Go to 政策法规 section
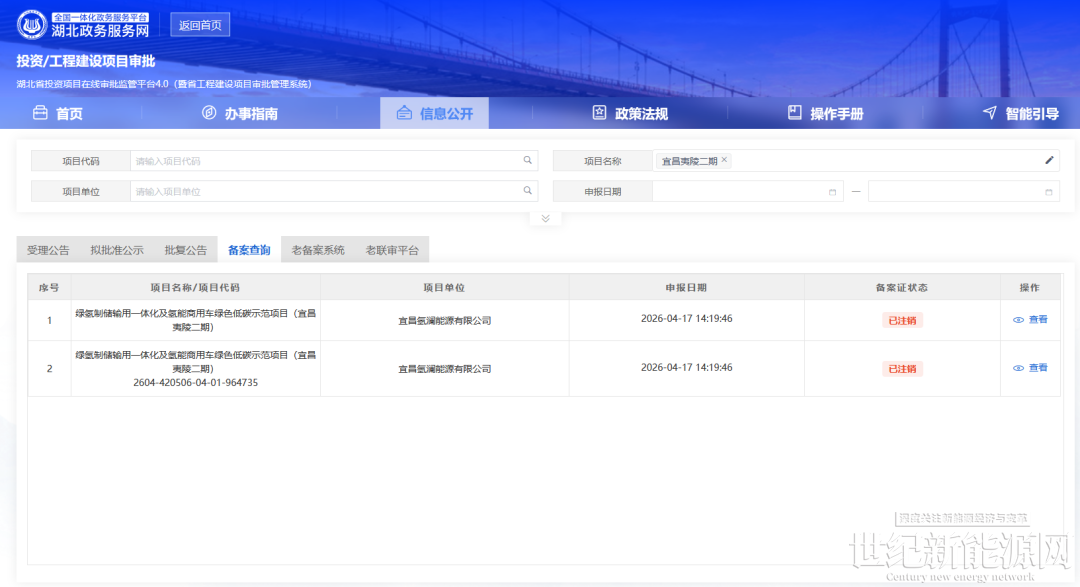1080x587 pixels. click(x=630, y=114)
